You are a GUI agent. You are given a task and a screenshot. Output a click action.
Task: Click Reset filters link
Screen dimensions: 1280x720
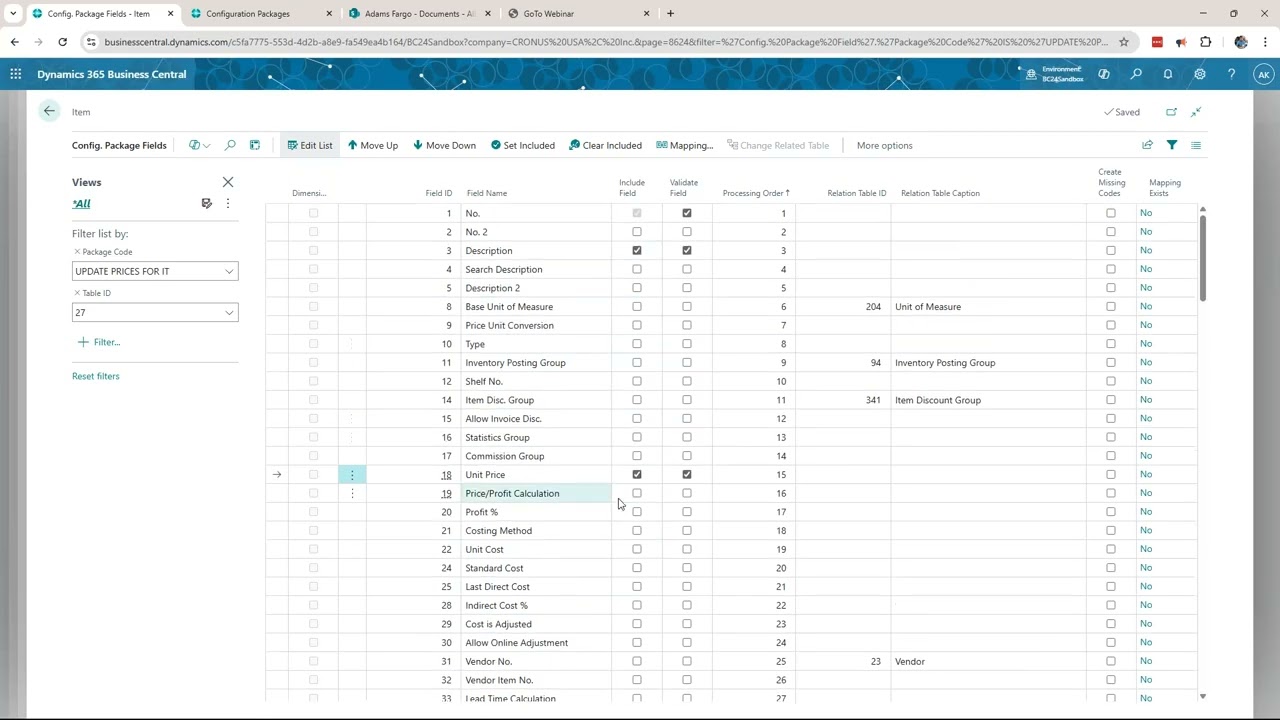point(95,376)
